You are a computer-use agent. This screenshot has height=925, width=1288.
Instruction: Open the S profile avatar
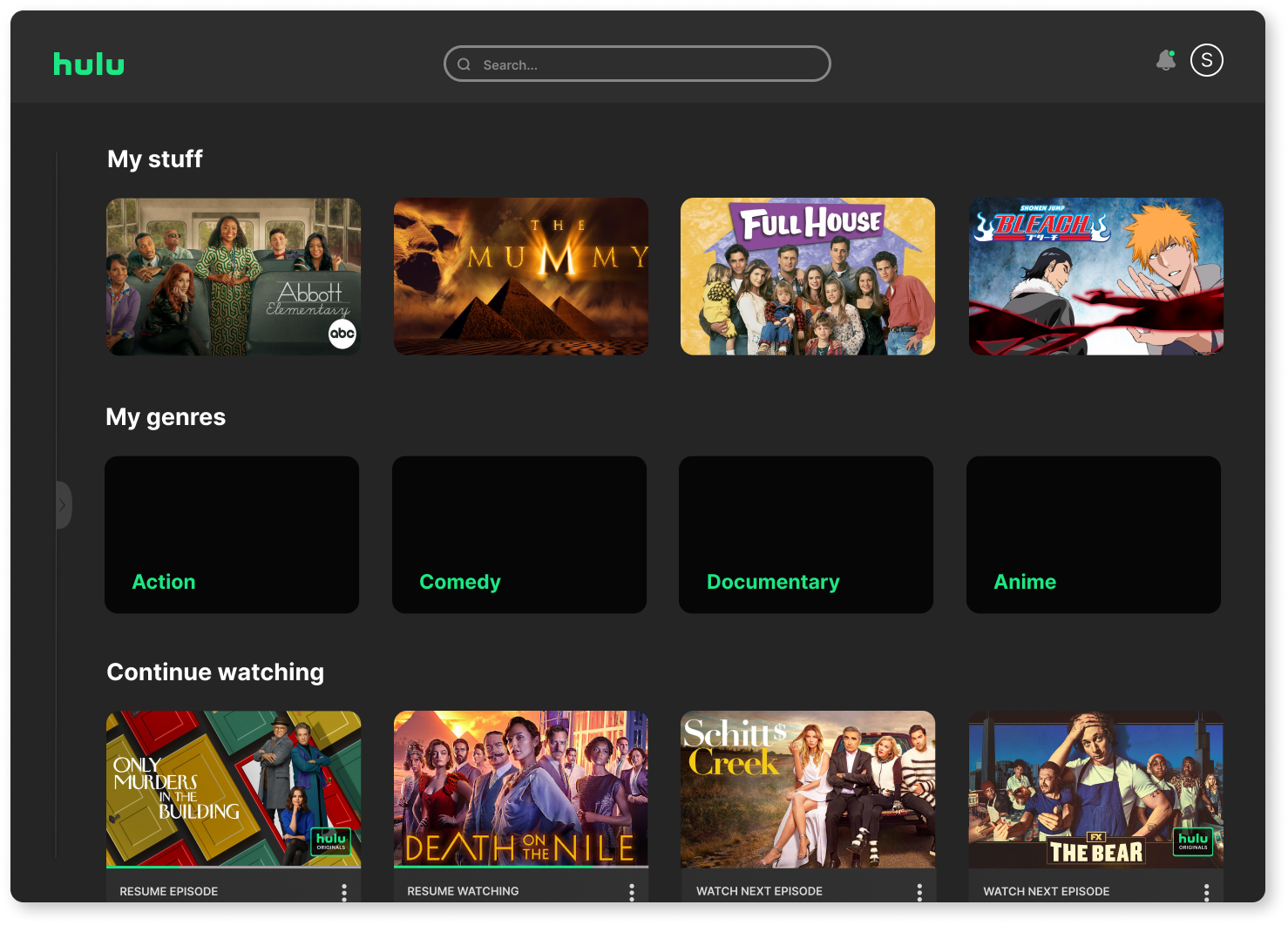tap(1207, 60)
